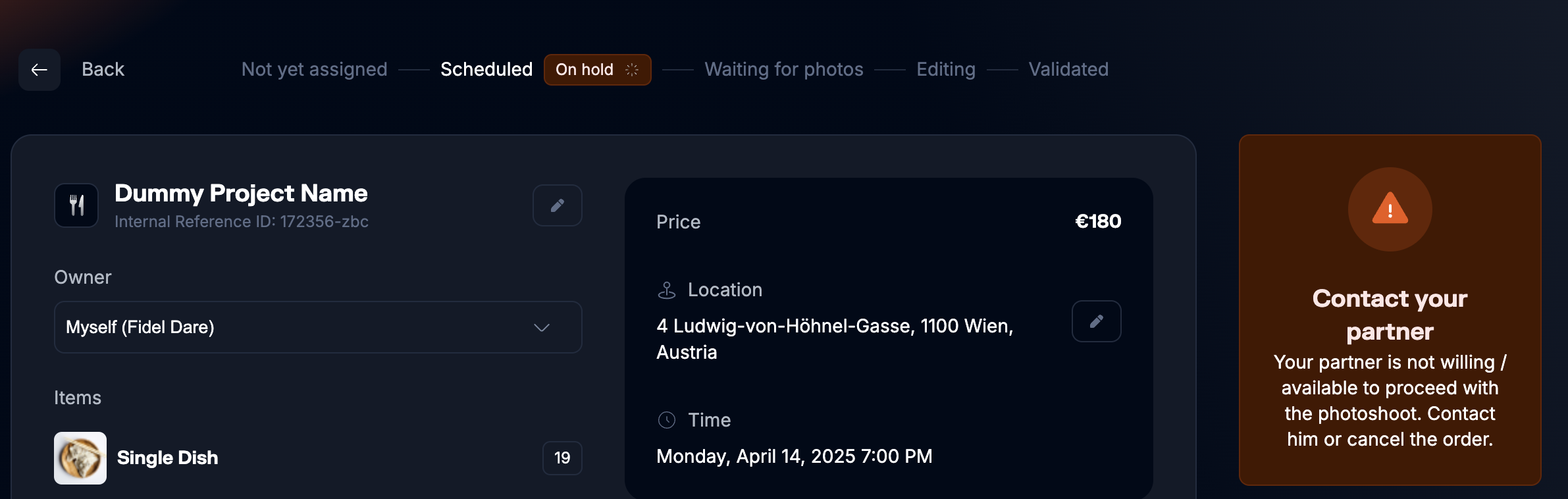Viewport: 1568px width, 499px height.
Task: Select the Scheduled status step
Action: coord(486,69)
